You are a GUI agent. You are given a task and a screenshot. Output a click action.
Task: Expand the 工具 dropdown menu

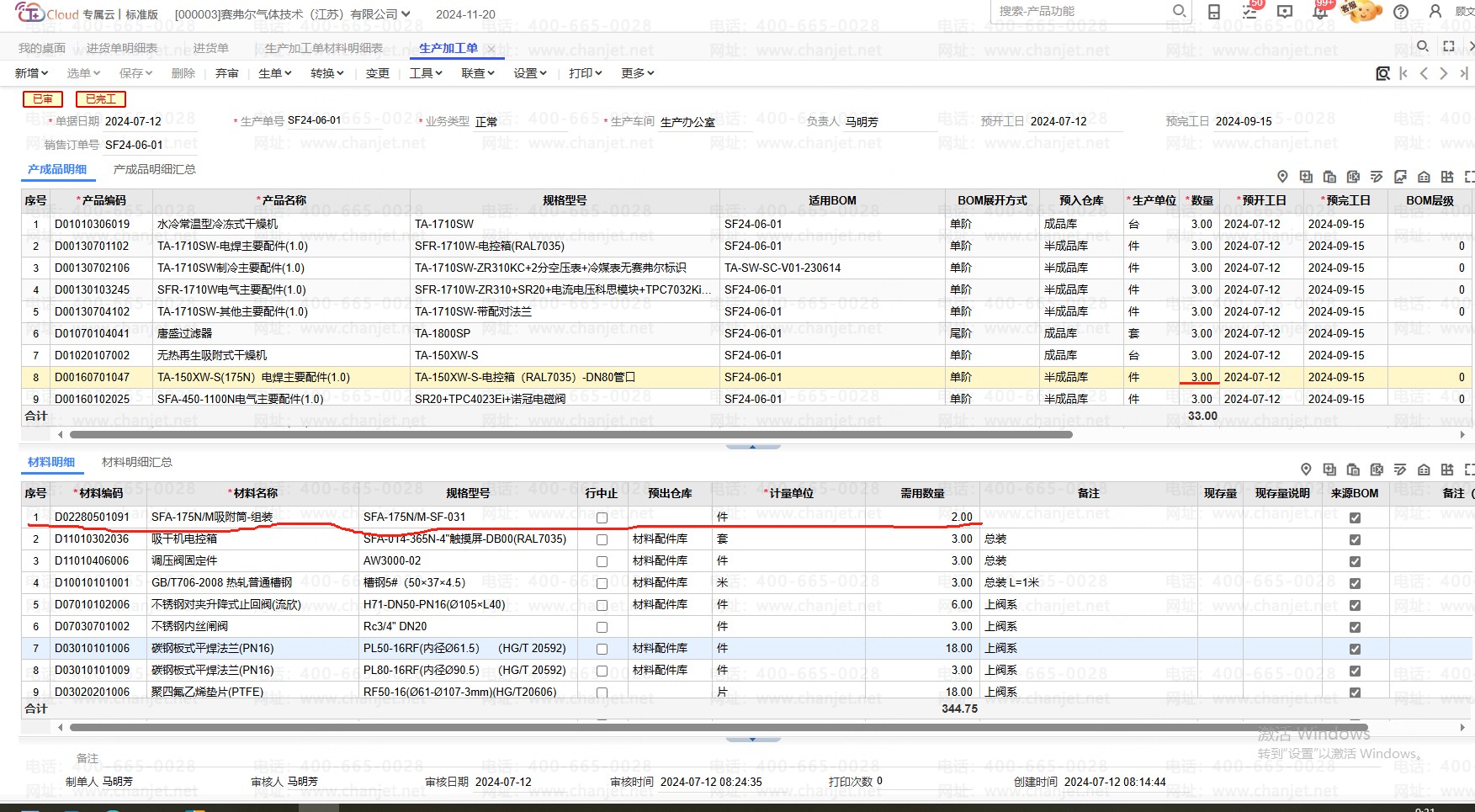(x=426, y=73)
